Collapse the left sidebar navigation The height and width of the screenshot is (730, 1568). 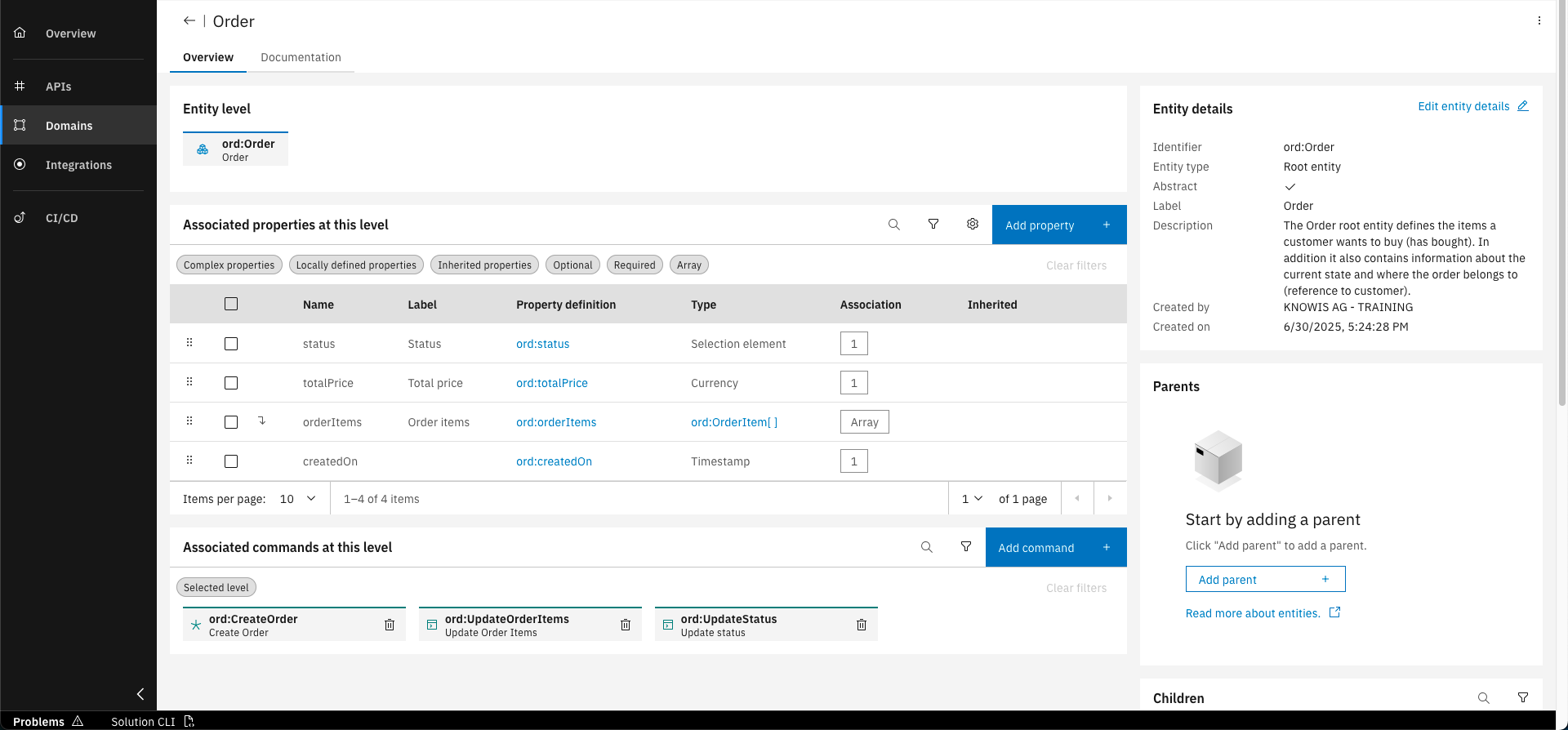(140, 694)
